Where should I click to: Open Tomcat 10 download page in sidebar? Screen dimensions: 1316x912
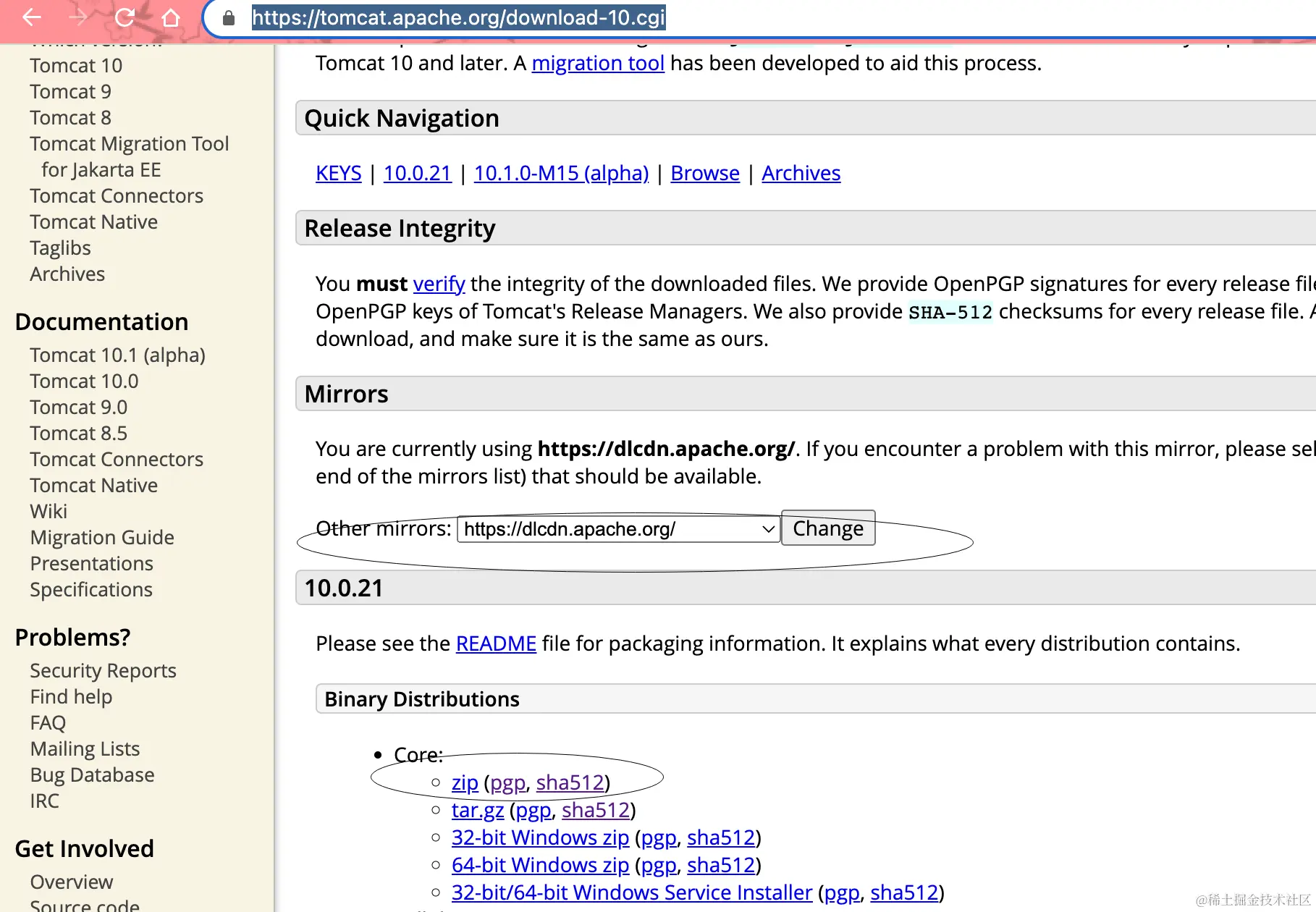(76, 66)
